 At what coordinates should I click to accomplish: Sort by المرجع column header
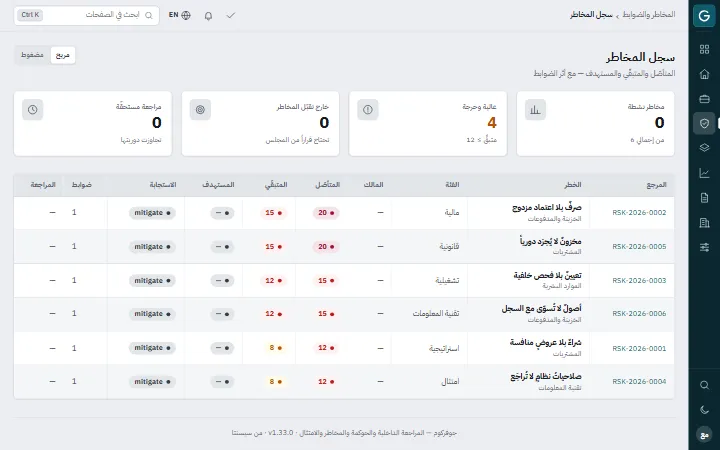click(656, 185)
